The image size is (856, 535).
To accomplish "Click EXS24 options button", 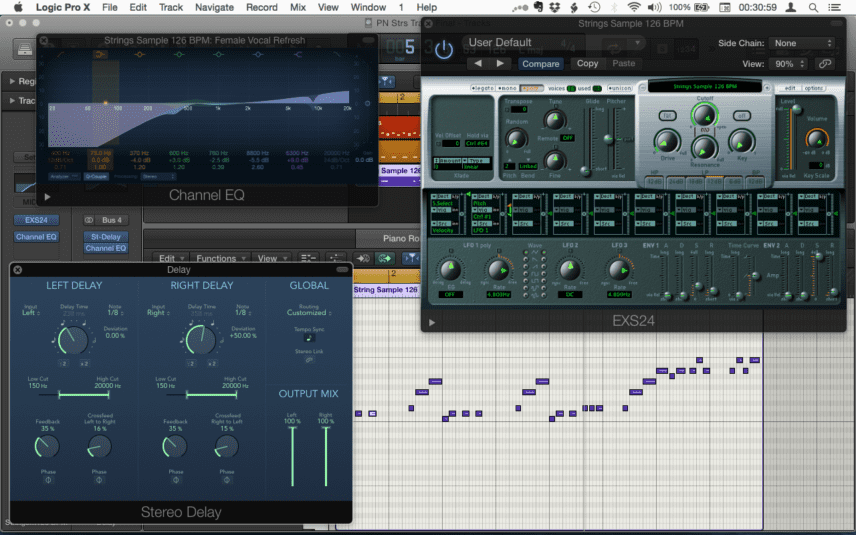I will (813, 88).
